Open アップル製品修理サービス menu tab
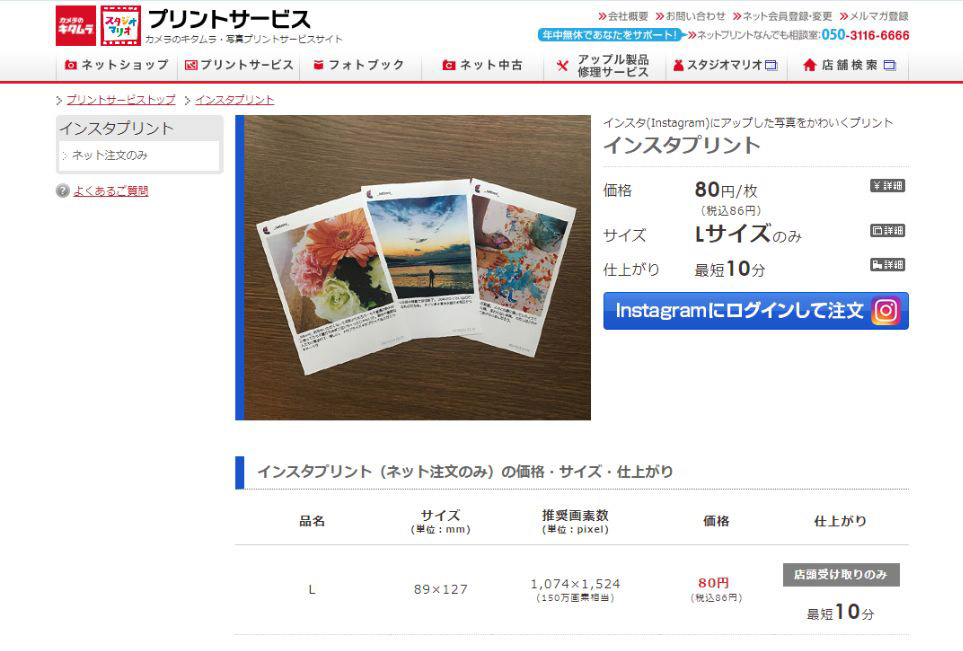 point(604,66)
